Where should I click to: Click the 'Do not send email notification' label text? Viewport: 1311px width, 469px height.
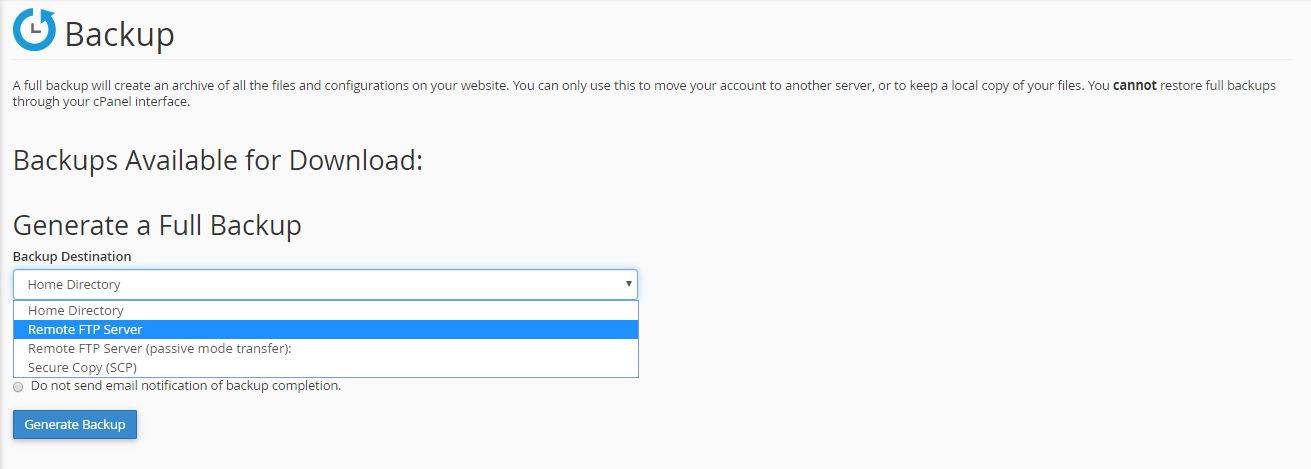click(186, 386)
